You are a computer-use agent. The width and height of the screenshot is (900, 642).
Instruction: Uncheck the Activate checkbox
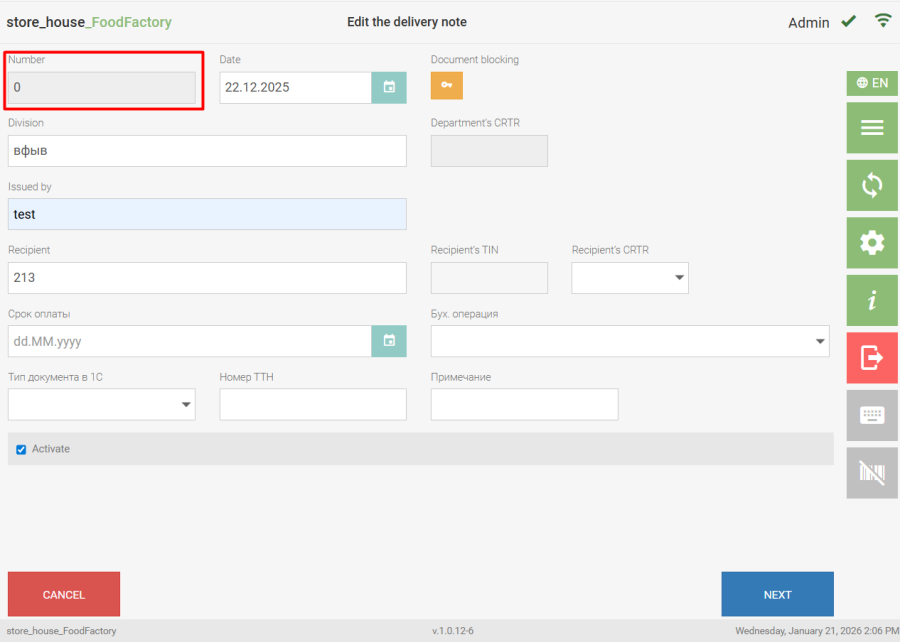[x=21, y=450]
